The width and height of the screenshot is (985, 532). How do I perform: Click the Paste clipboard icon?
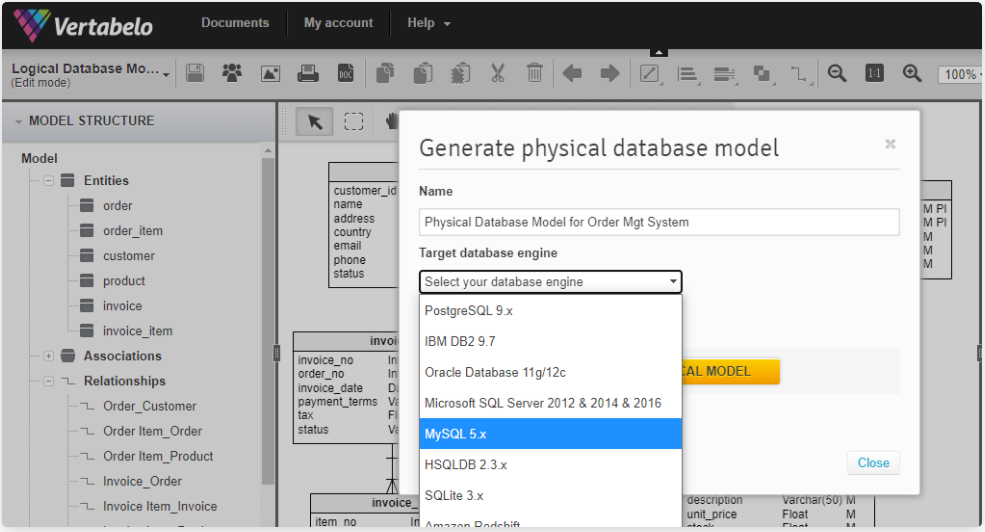[423, 73]
